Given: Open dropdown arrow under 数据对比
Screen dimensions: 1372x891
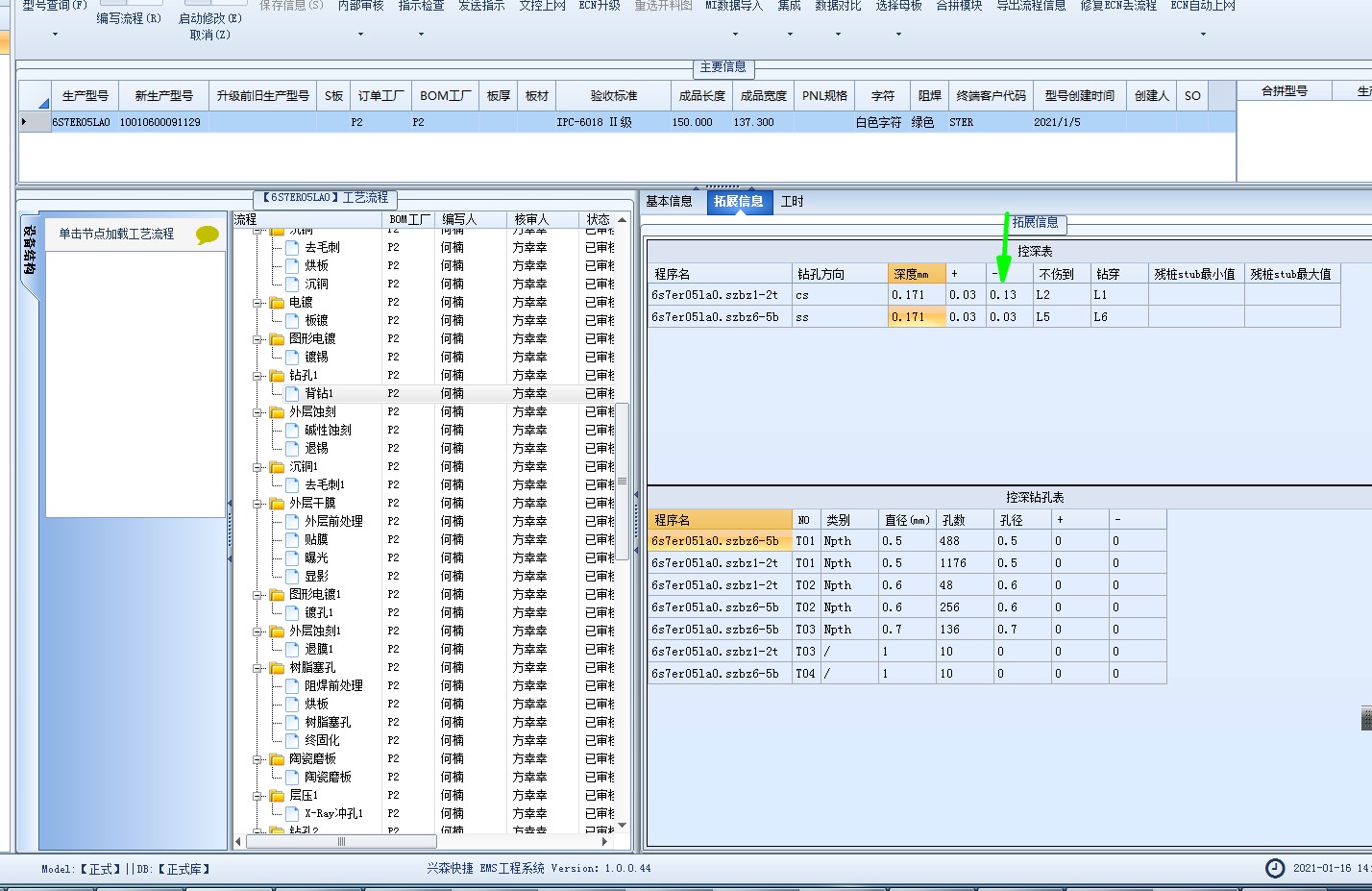Looking at the screenshot, I should click(x=838, y=35).
